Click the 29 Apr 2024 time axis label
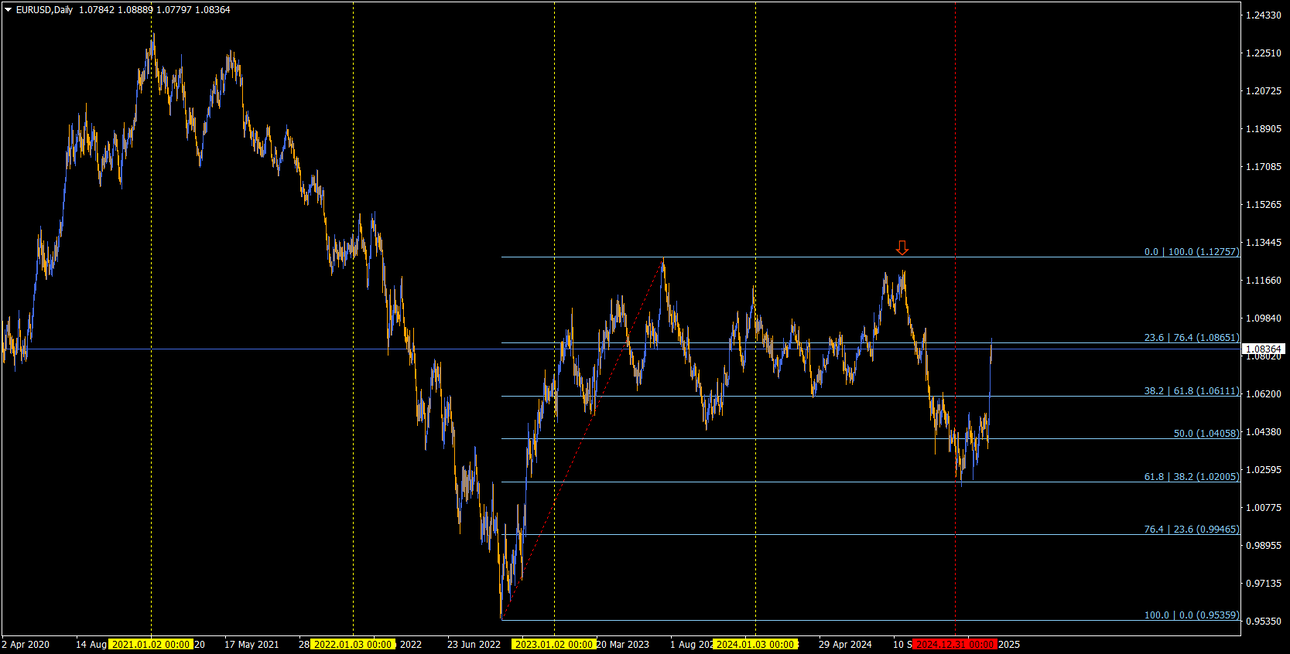 pyautogui.click(x=846, y=645)
